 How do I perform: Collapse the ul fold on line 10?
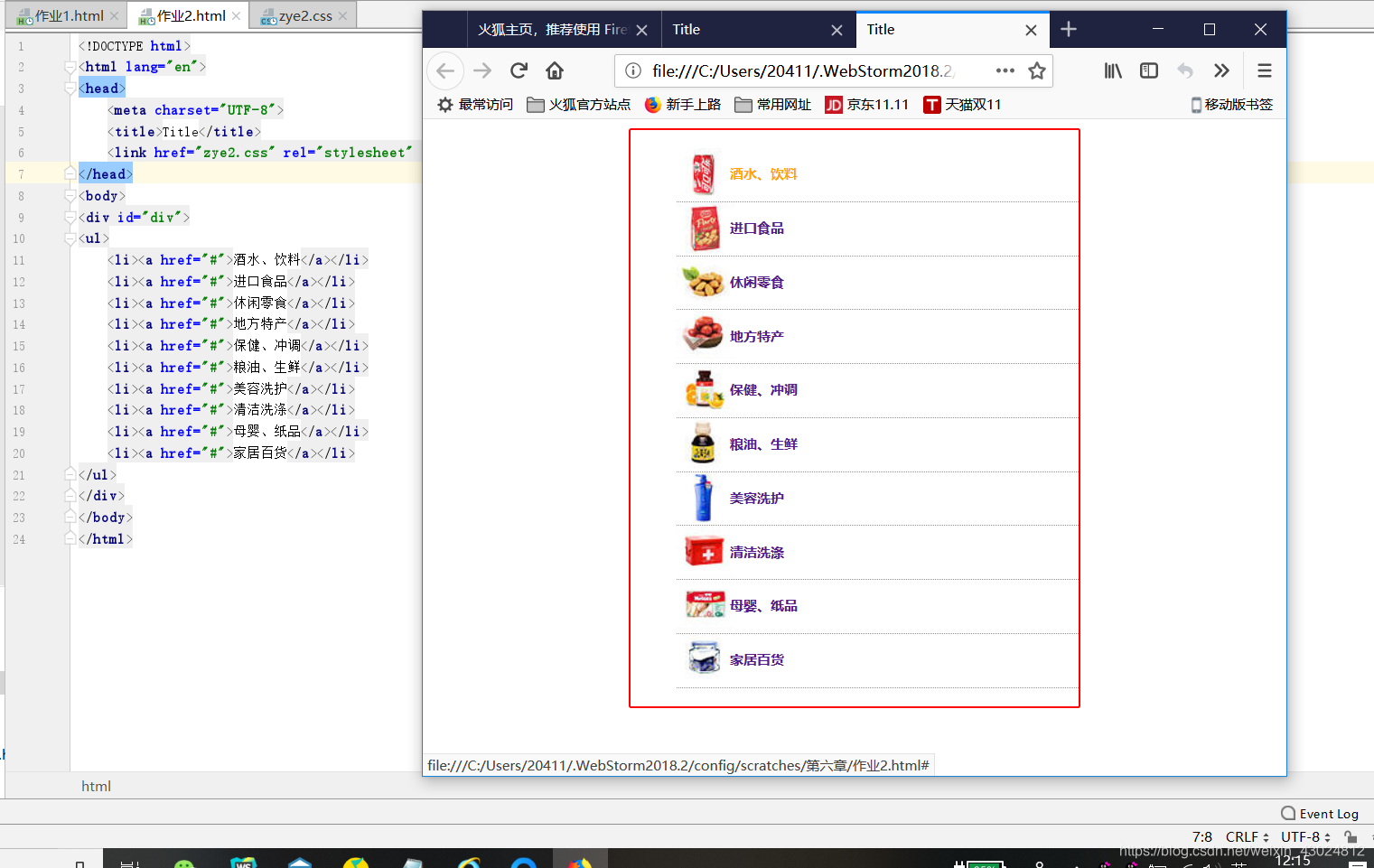pyautogui.click(x=70, y=238)
